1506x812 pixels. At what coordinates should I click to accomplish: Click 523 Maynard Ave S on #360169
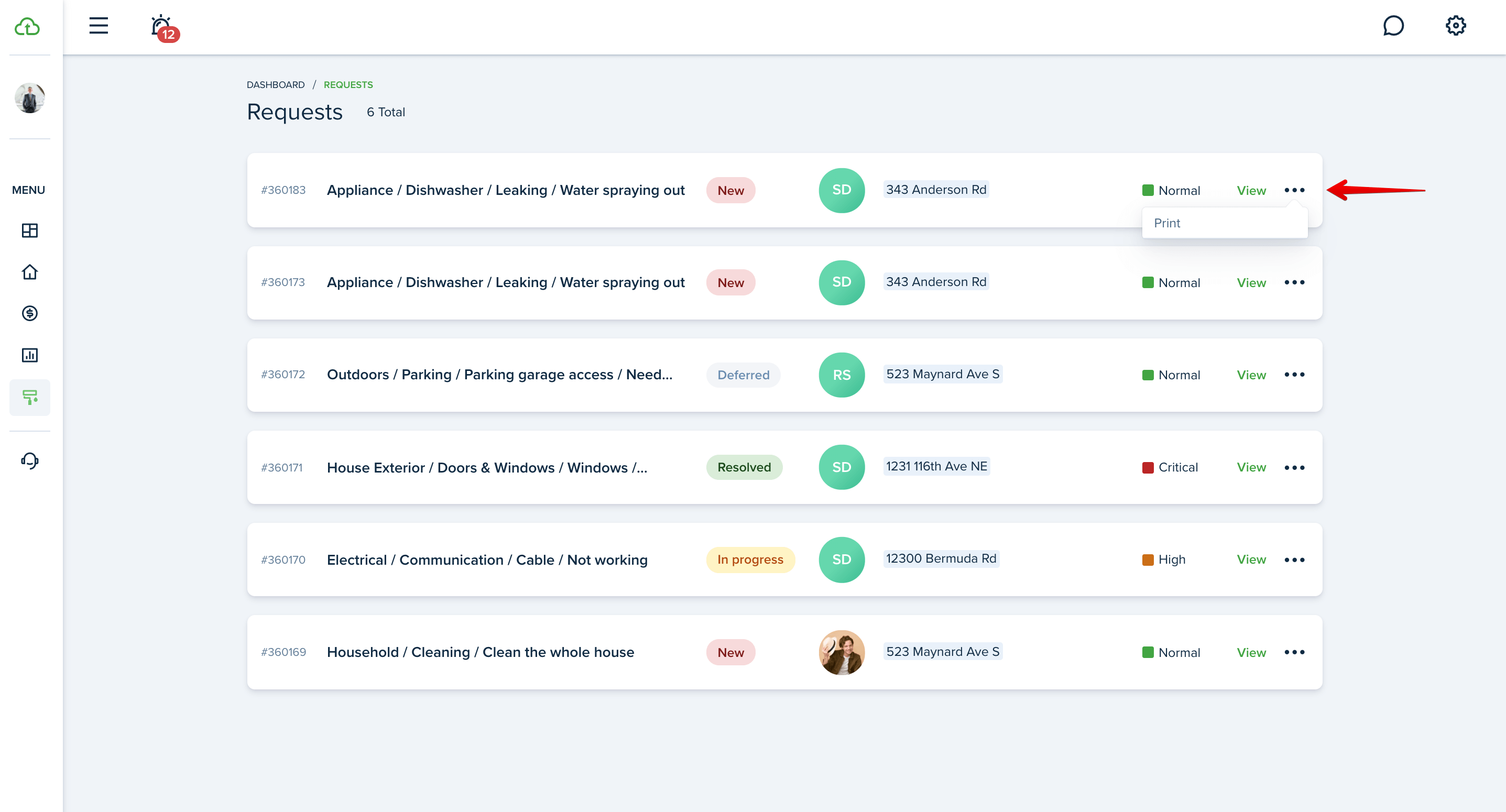point(942,652)
